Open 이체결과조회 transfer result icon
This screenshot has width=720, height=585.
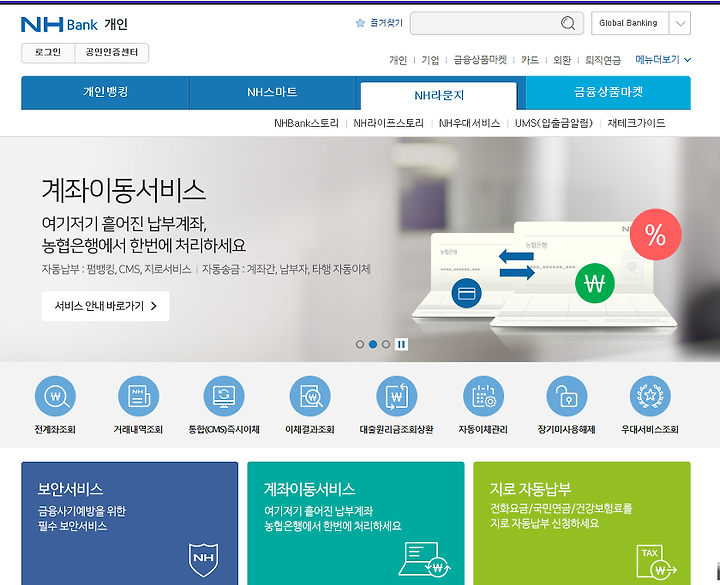(310, 396)
